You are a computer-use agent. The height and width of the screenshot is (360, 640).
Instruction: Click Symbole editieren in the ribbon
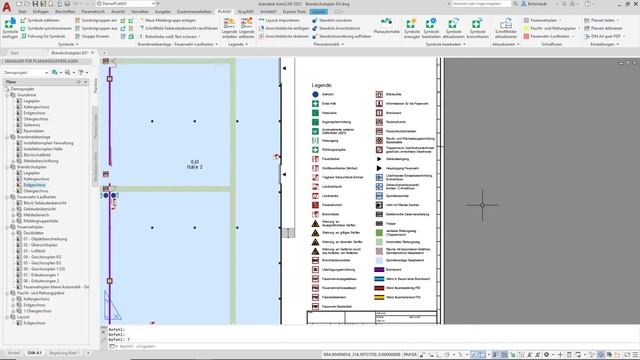[x=40, y=20]
